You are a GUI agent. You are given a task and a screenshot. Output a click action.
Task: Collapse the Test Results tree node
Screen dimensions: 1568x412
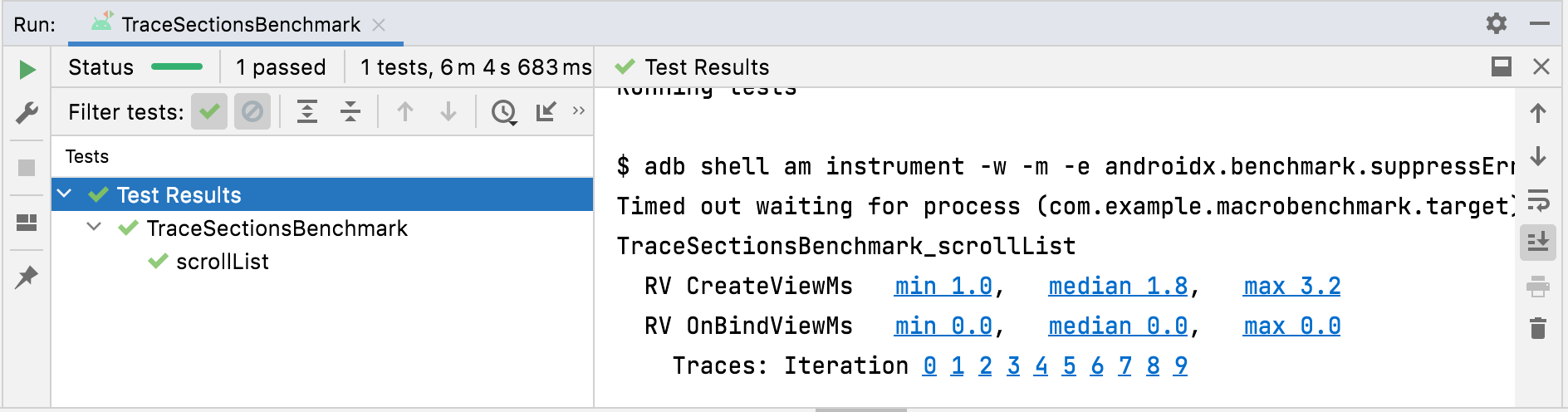pos(65,194)
